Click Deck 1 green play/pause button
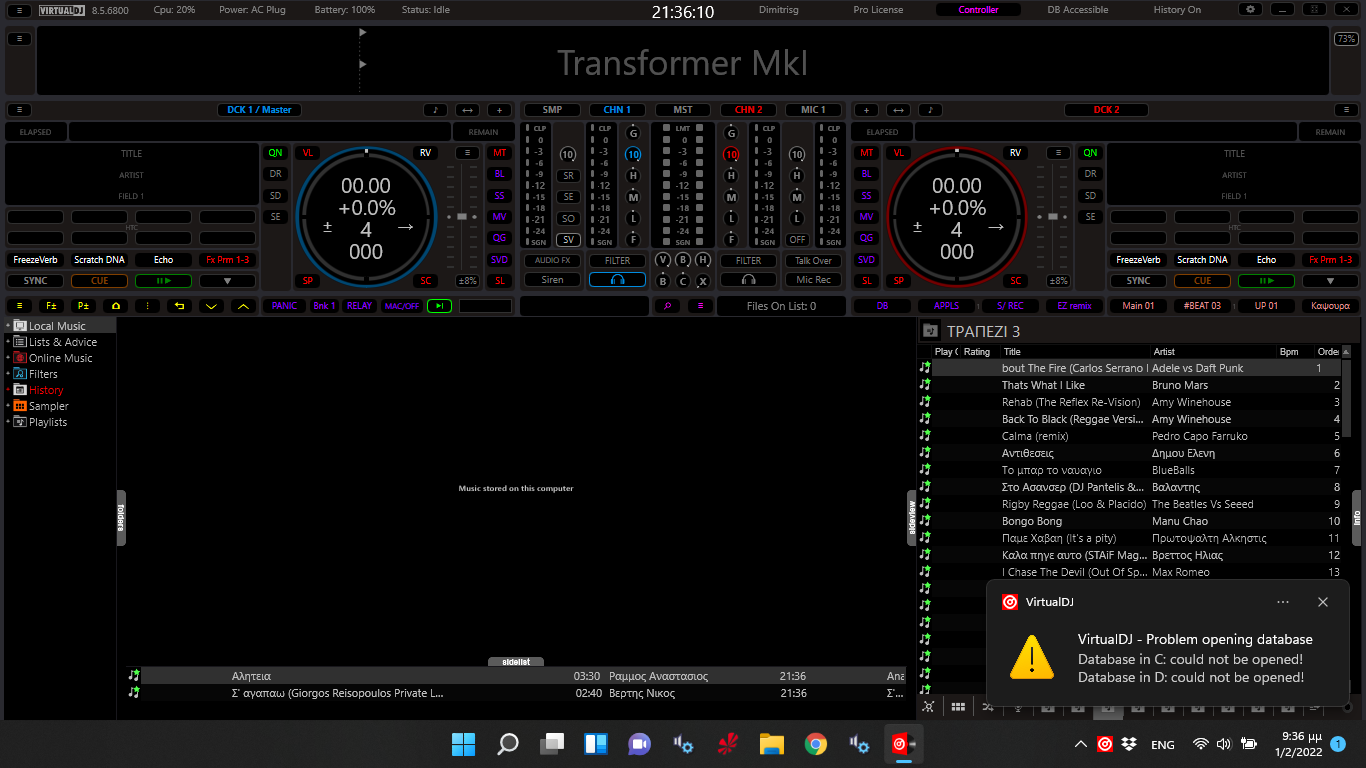This screenshot has height=768, width=1366. [x=162, y=281]
